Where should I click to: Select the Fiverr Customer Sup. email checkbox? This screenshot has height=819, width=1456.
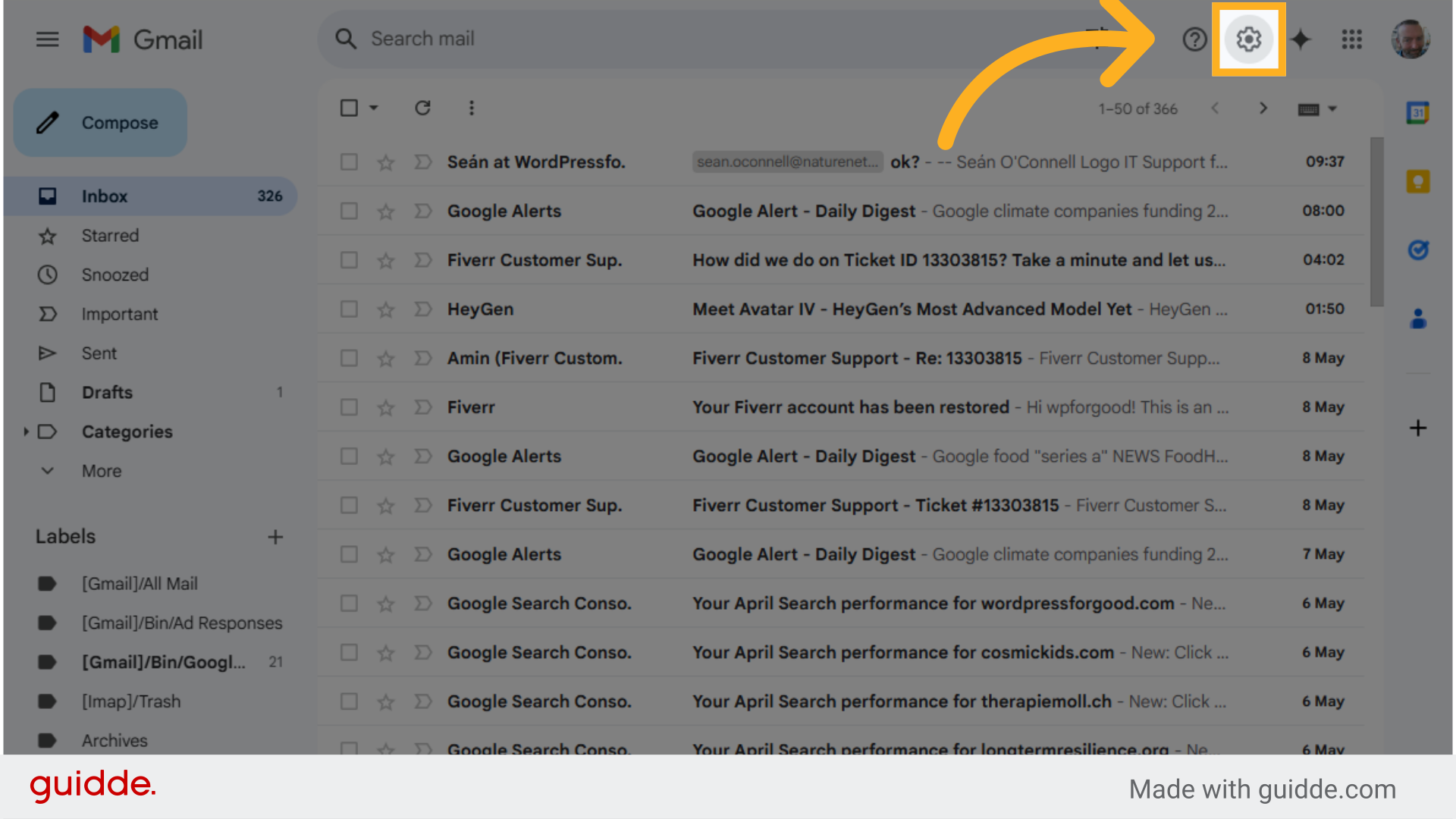click(349, 259)
